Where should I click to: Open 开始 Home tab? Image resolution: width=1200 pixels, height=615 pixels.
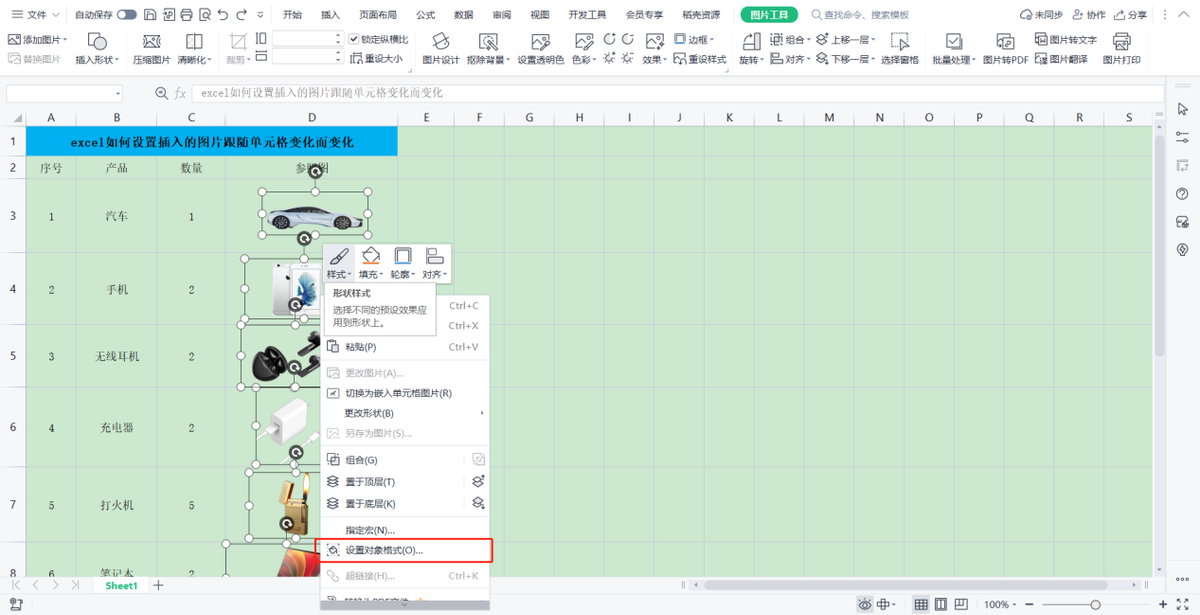click(x=292, y=15)
